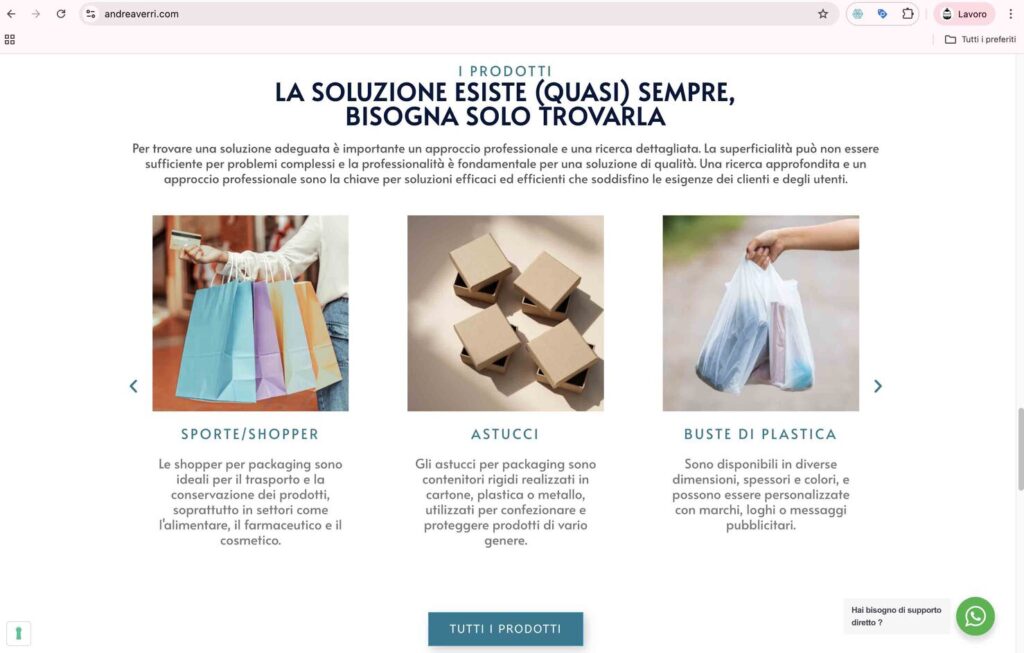1024x653 pixels.
Task: Open the Buste di plastica product title
Action: pos(760,434)
